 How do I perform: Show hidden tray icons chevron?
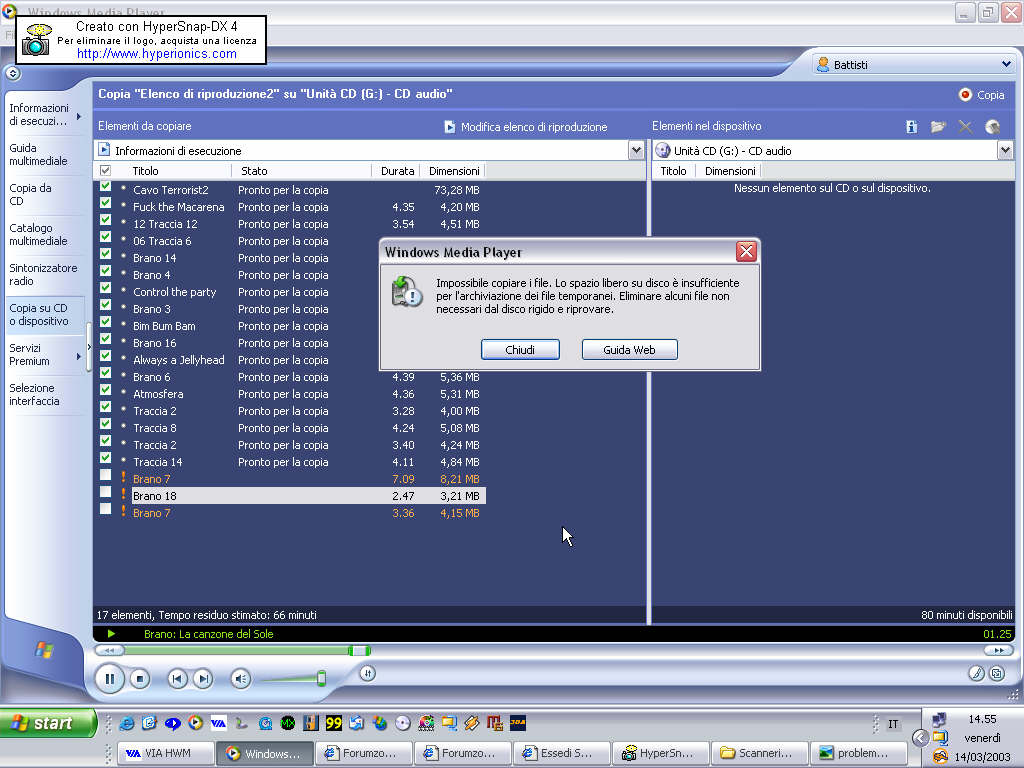coord(920,738)
